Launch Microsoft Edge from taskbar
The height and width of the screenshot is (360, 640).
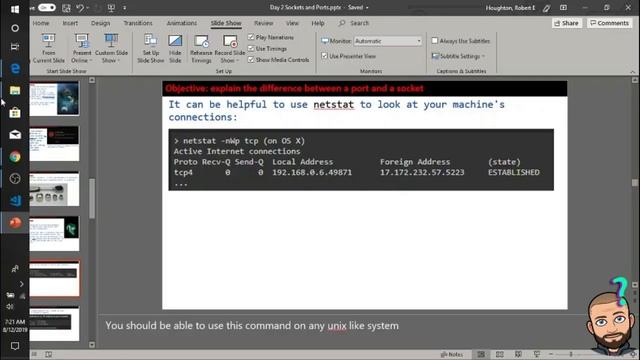15,69
